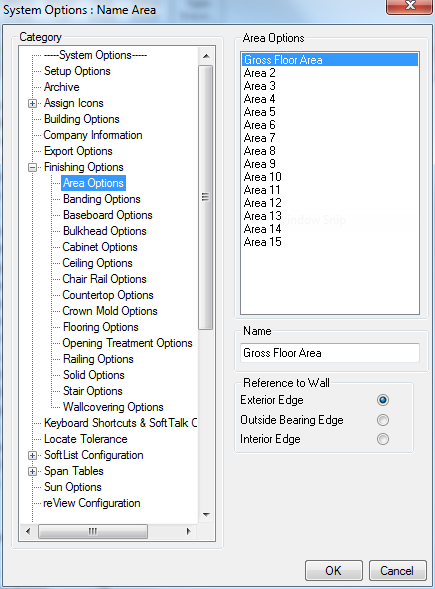
Task: Collapse the Finishing Options tree node
Action: pos(33,167)
